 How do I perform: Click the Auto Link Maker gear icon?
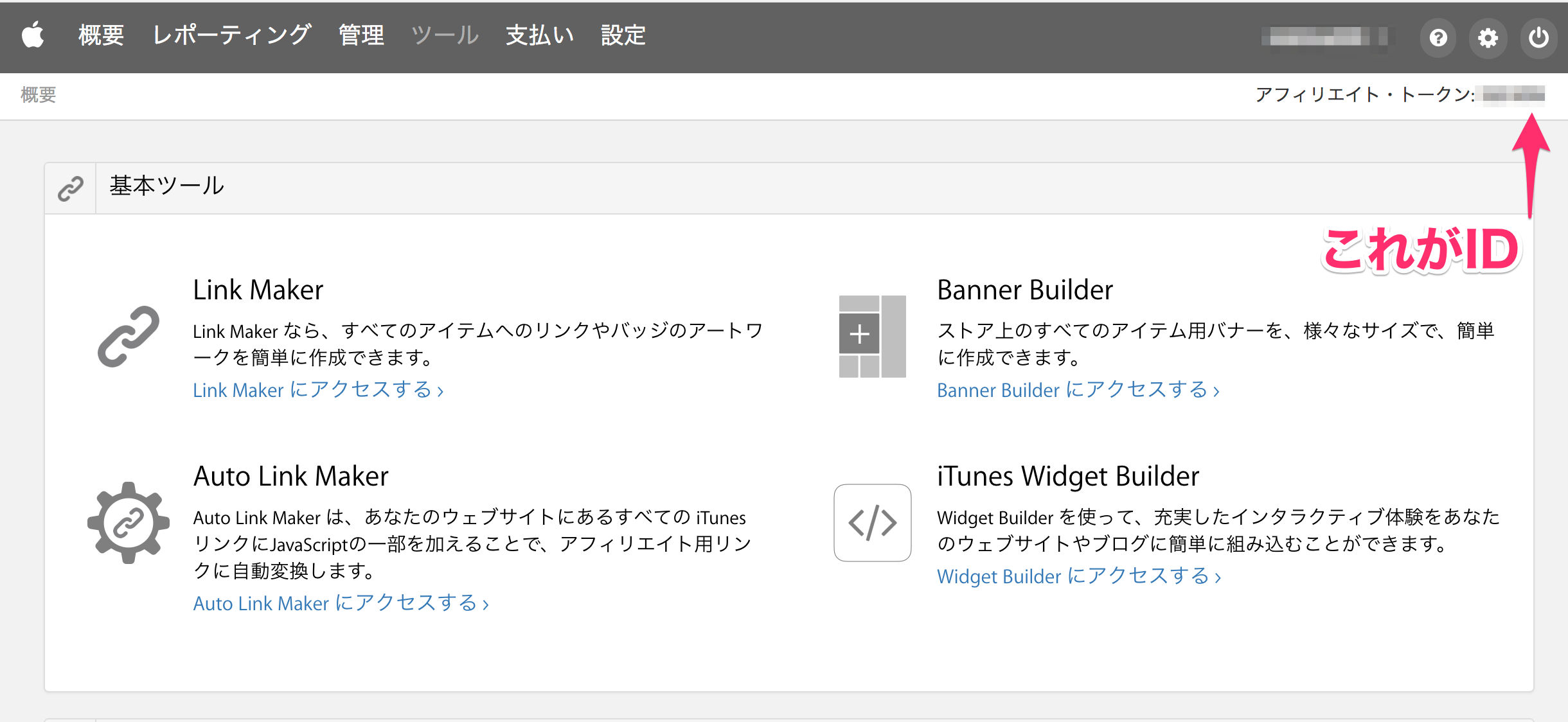click(x=129, y=523)
